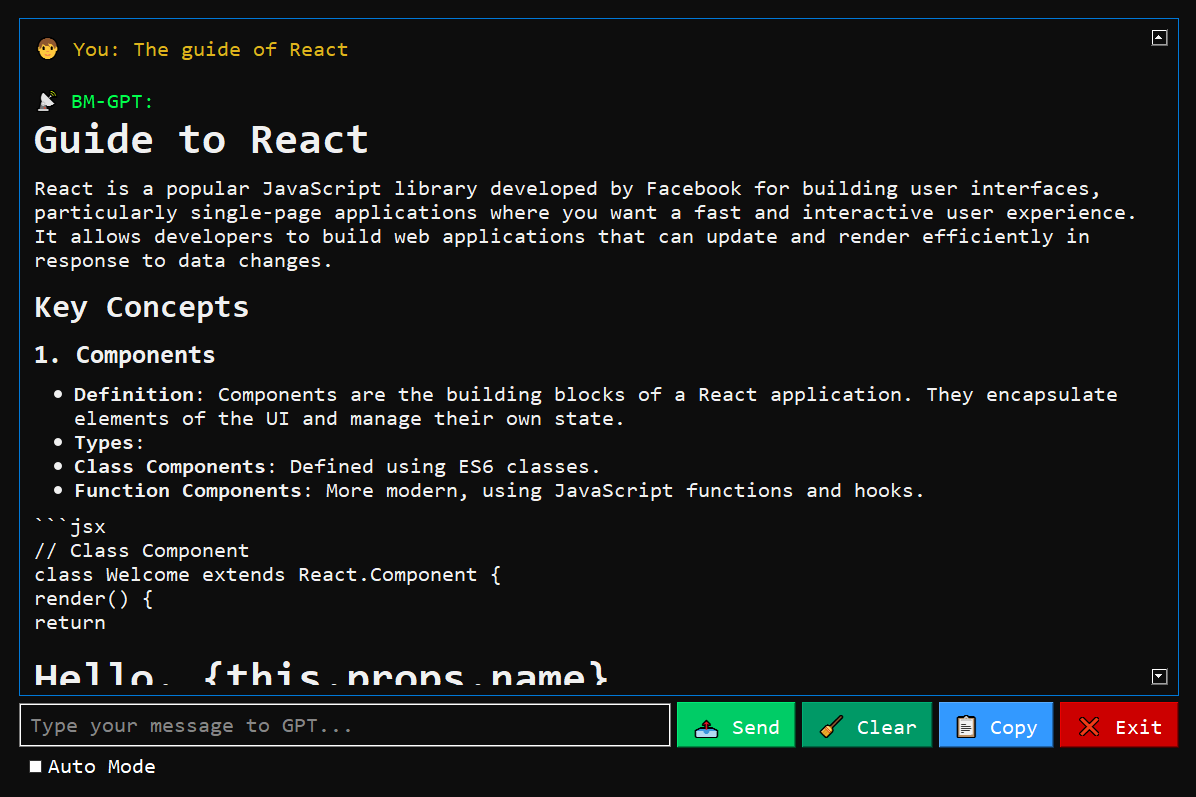Click the "render() {" code line
Viewport: 1196px width, 797px height.
(x=94, y=599)
